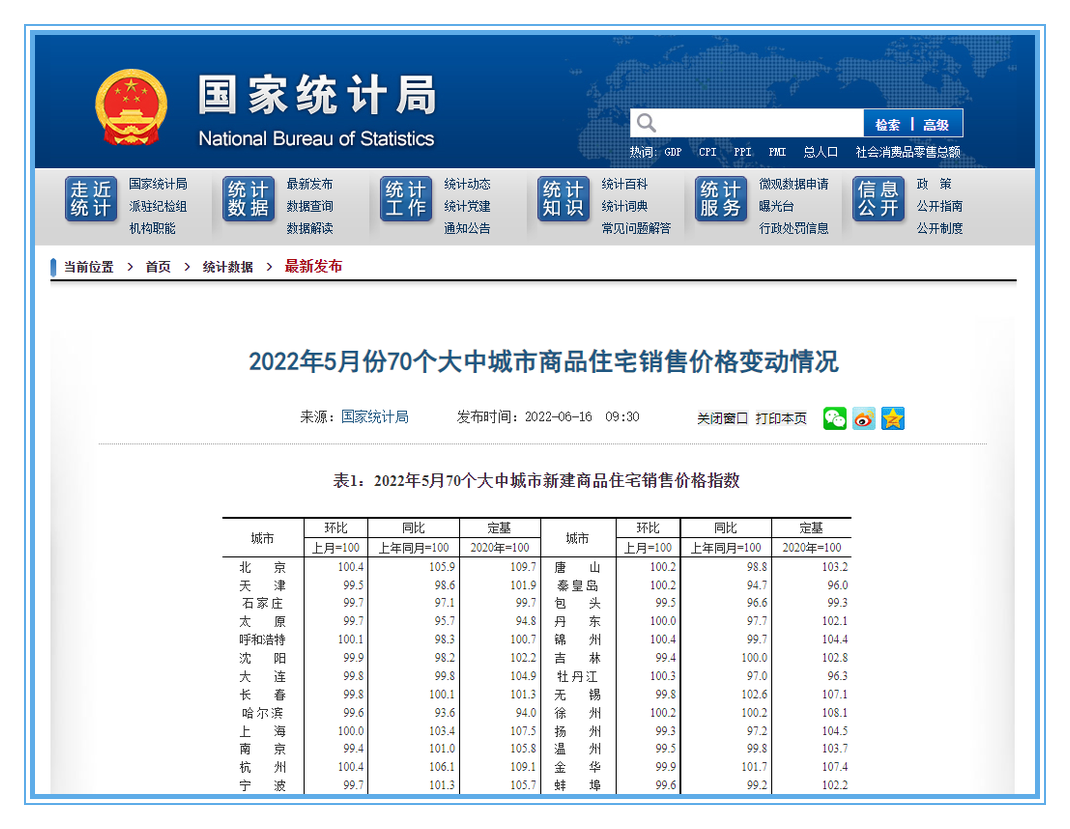Open the 统计数据 blue tile

[248, 199]
